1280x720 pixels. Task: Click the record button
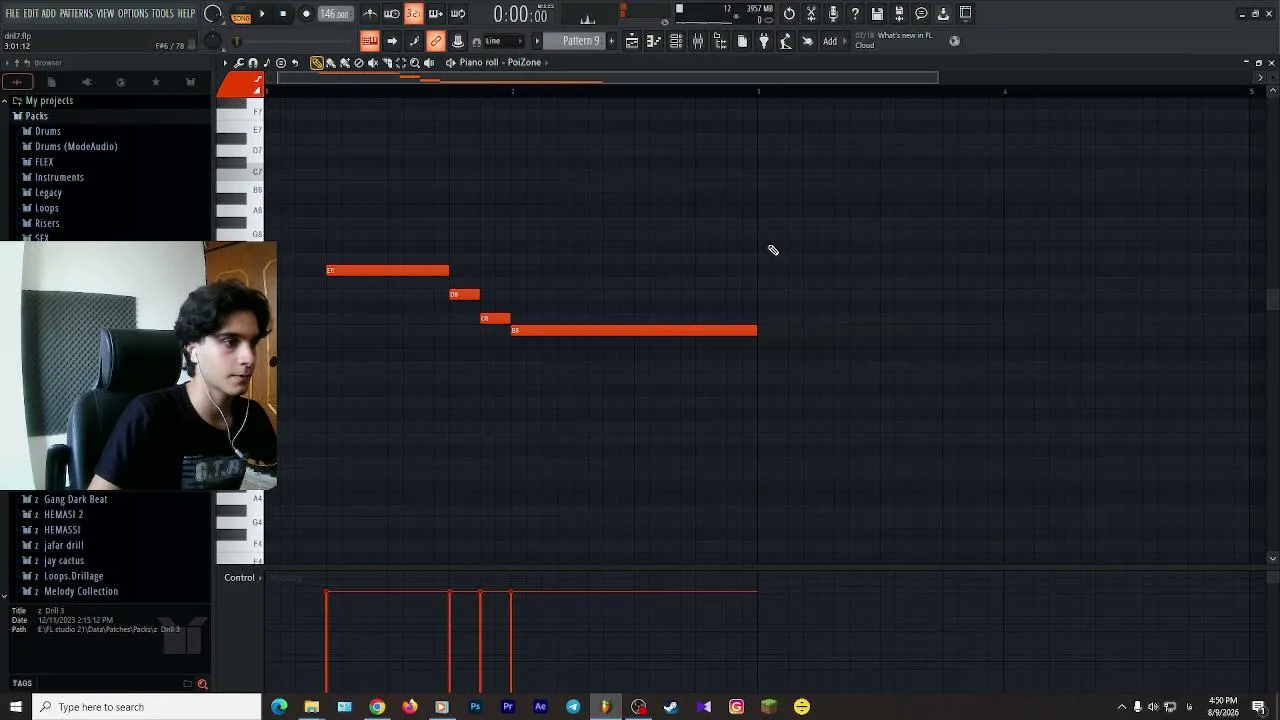(306, 14)
